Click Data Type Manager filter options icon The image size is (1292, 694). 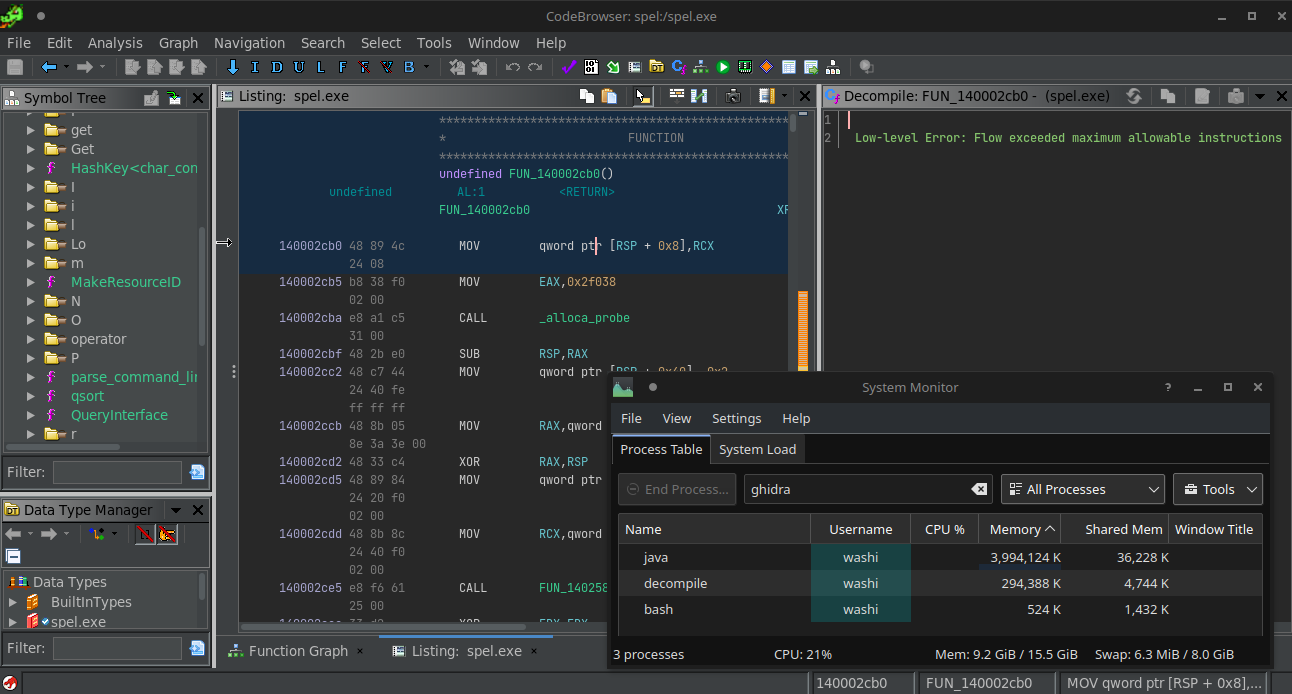pyautogui.click(x=197, y=648)
